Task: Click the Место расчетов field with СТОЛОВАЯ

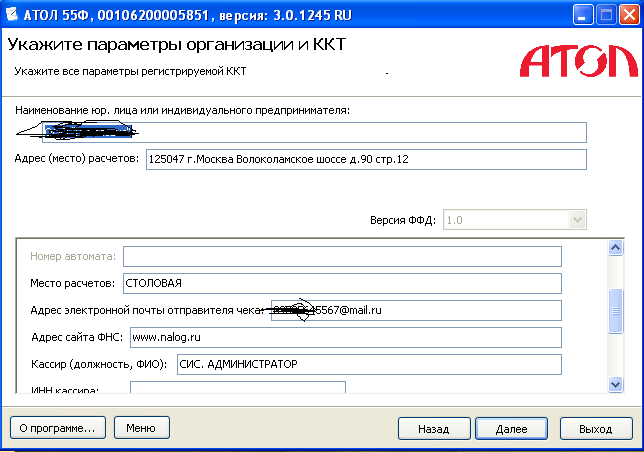Action: tap(342, 283)
